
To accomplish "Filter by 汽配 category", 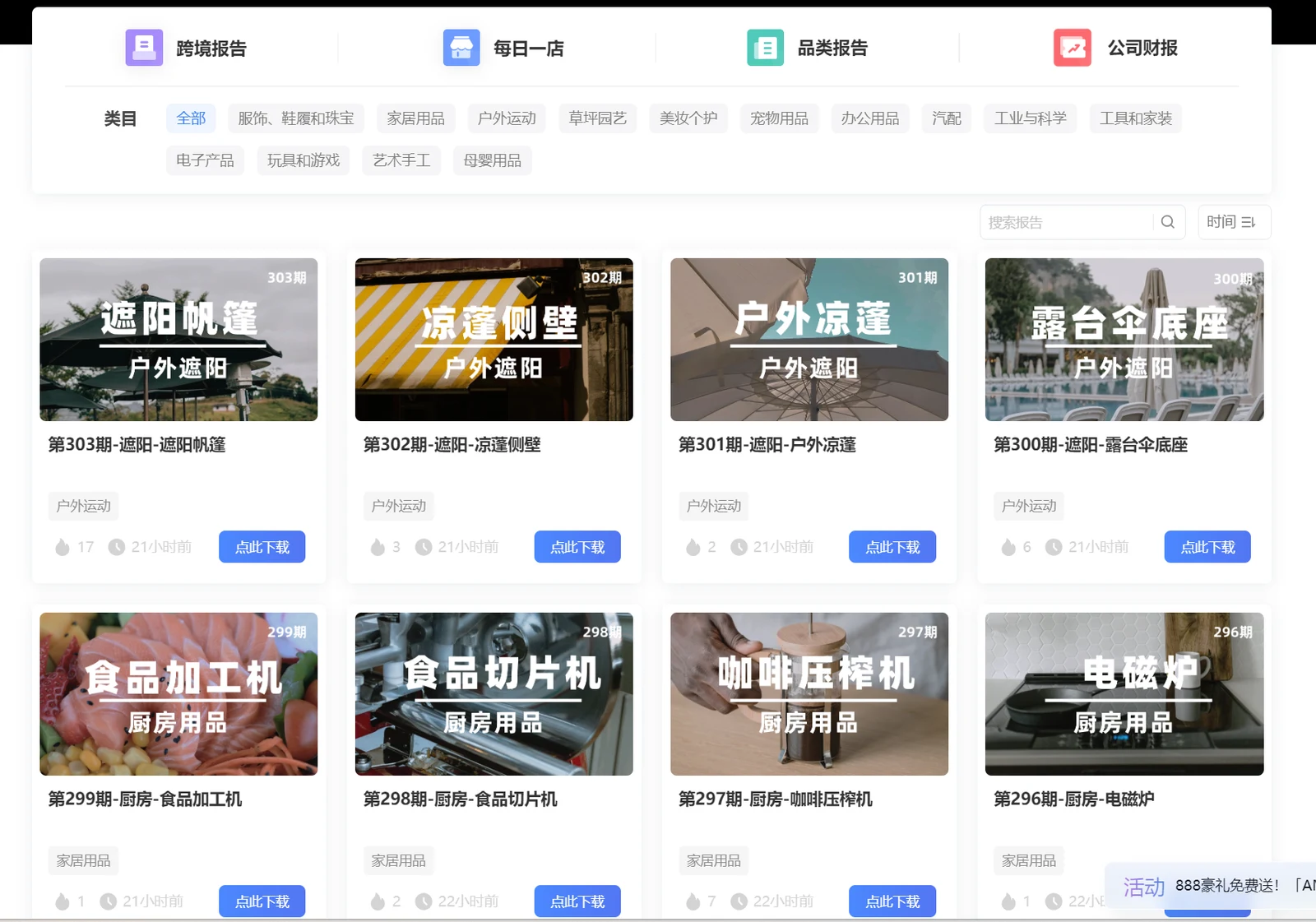I will tap(947, 118).
